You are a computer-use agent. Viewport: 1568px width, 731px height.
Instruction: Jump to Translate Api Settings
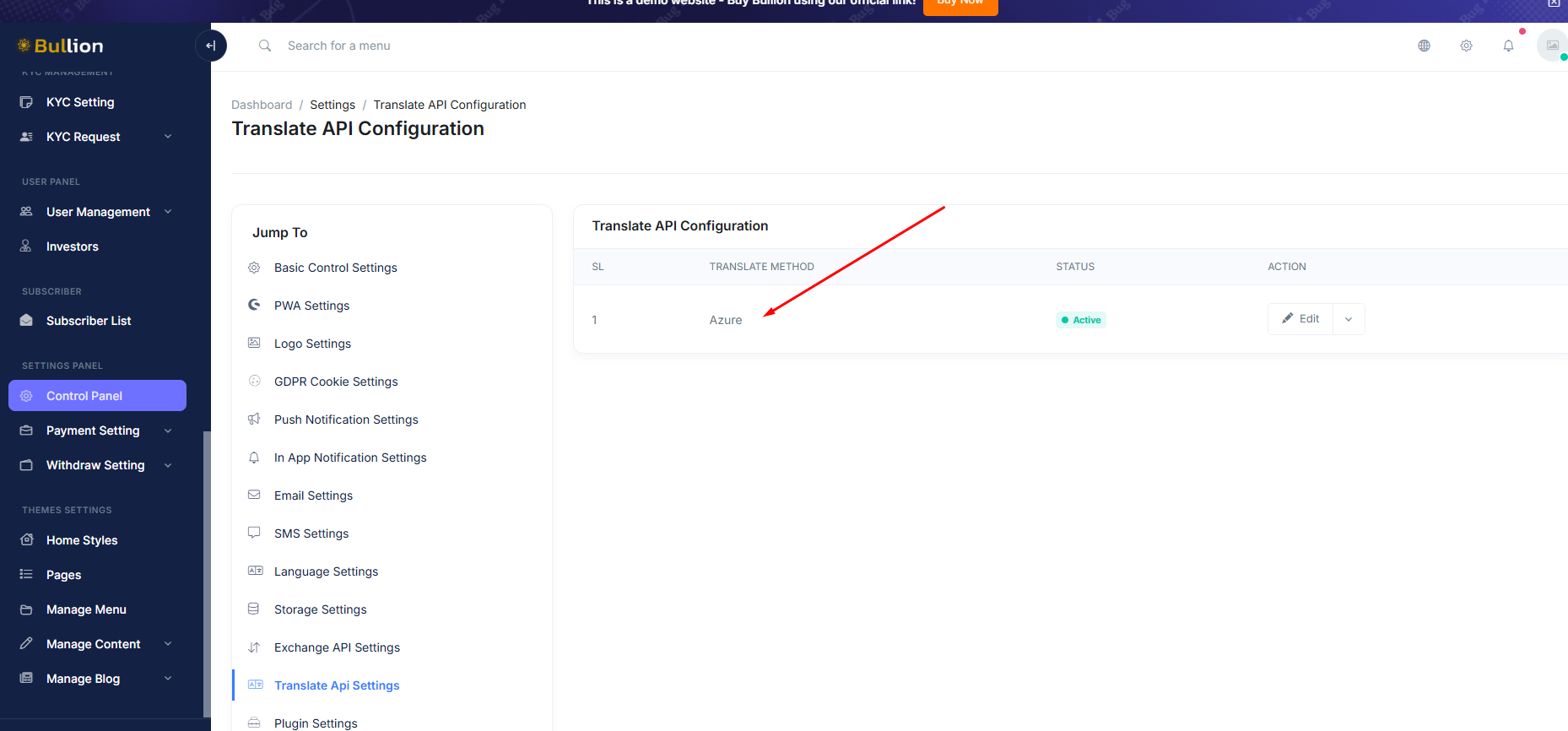pos(337,685)
